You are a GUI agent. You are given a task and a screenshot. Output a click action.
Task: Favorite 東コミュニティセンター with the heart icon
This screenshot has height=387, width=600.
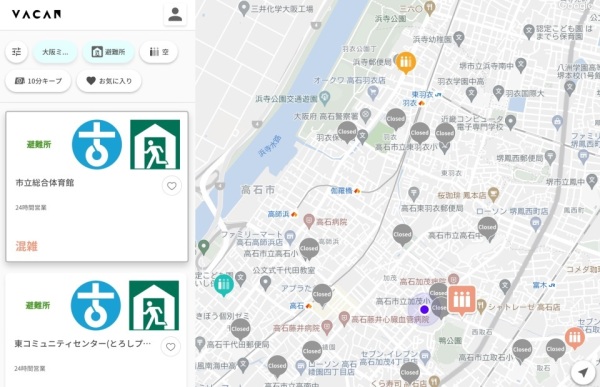(171, 347)
